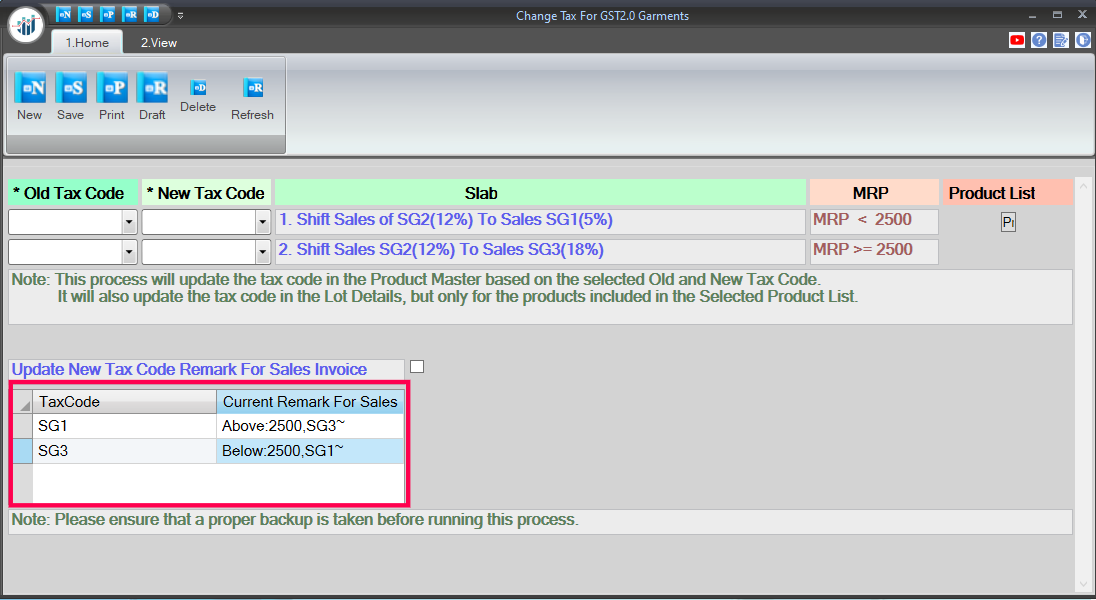Click the Draft ribbon icon
The height and width of the screenshot is (600, 1096).
click(152, 89)
